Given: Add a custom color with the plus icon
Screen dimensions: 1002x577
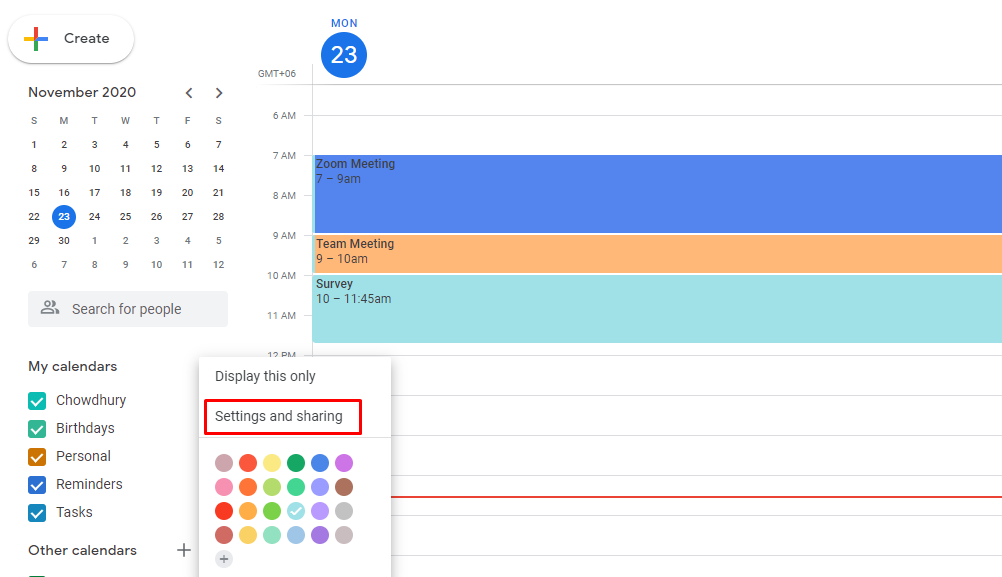Looking at the screenshot, I should coord(224,559).
